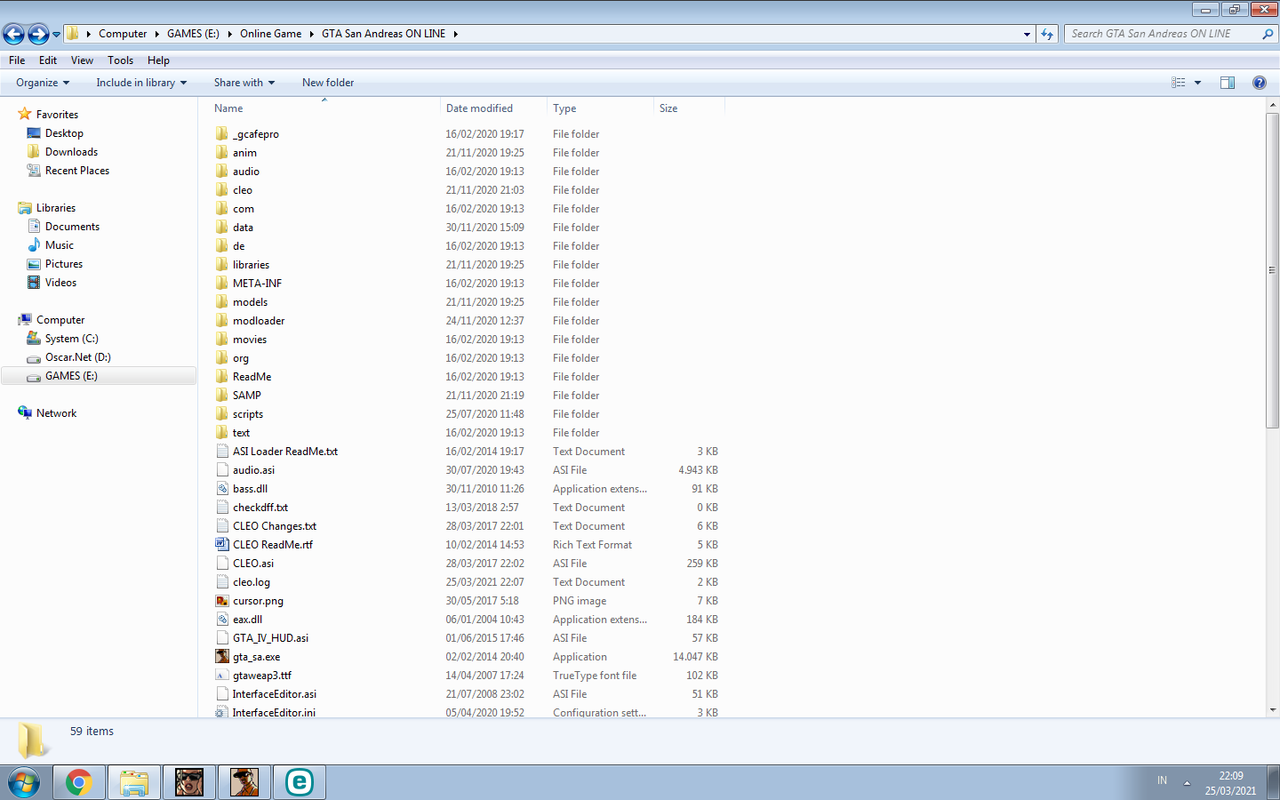Open the Edit menu
The height and width of the screenshot is (800, 1280).
(48, 61)
